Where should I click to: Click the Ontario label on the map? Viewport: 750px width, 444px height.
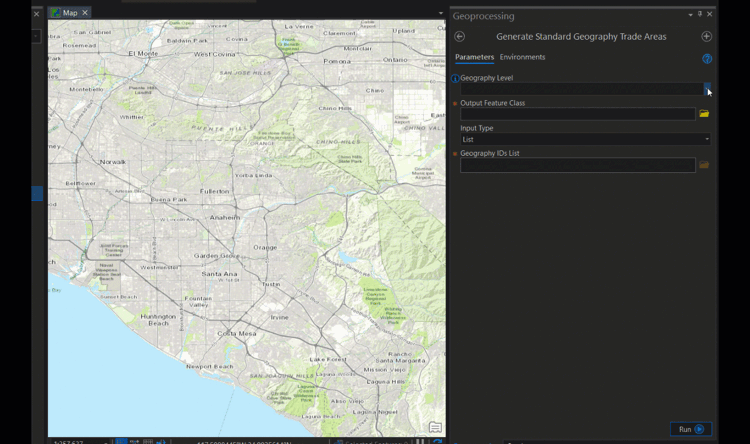[x=395, y=59]
